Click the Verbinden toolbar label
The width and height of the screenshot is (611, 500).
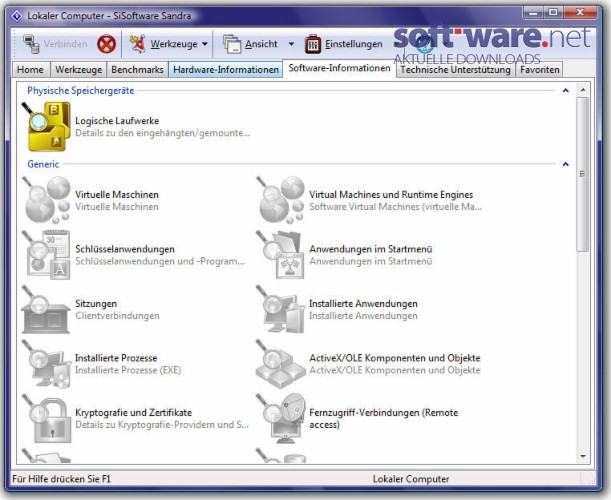(x=65, y=44)
